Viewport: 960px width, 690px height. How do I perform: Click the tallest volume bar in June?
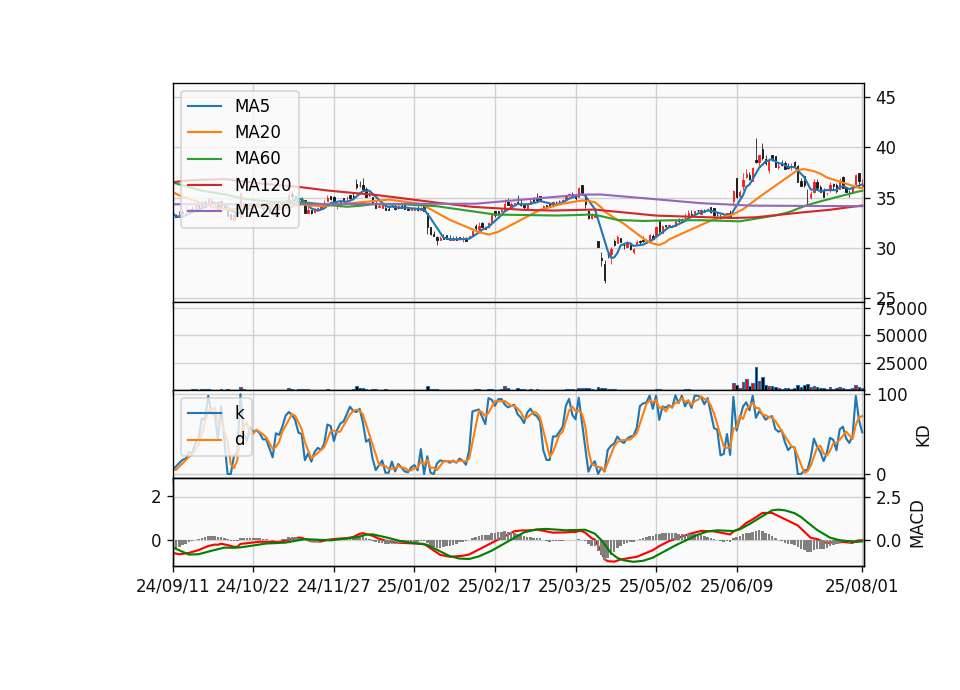pos(756,378)
